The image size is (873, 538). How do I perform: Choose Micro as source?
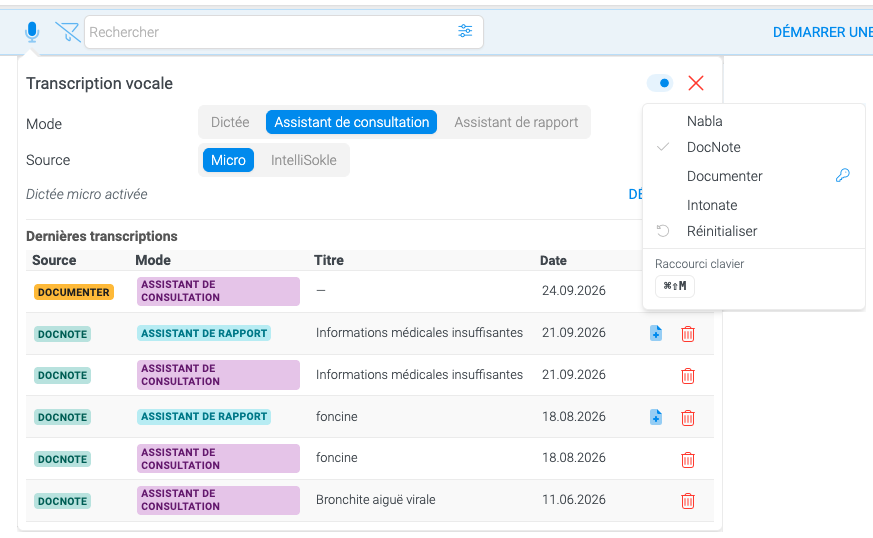[228, 160]
